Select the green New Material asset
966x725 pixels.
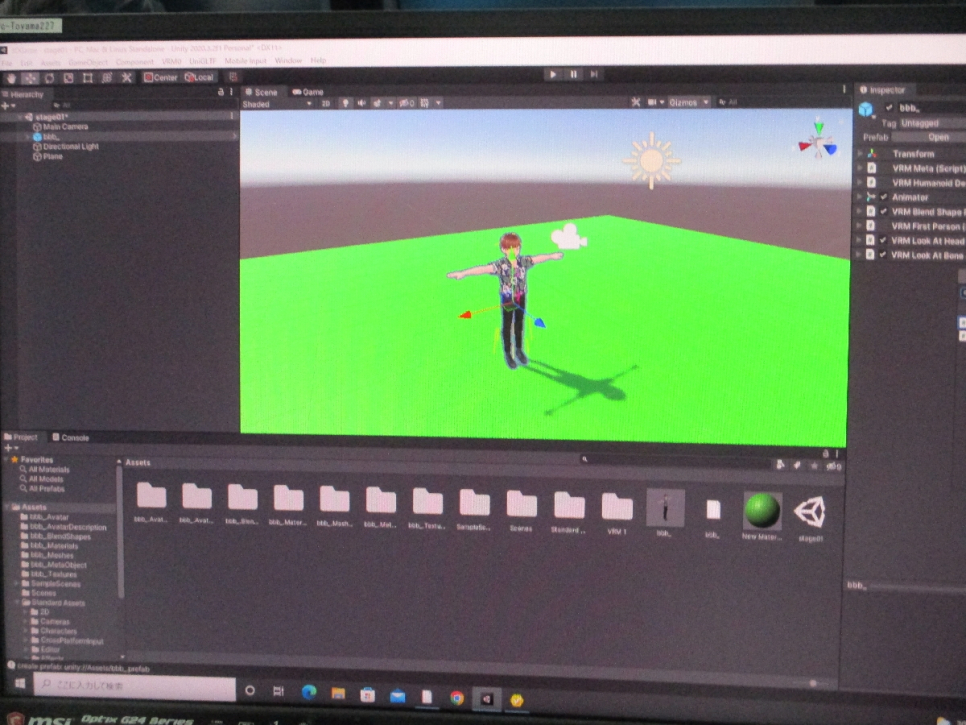[761, 512]
